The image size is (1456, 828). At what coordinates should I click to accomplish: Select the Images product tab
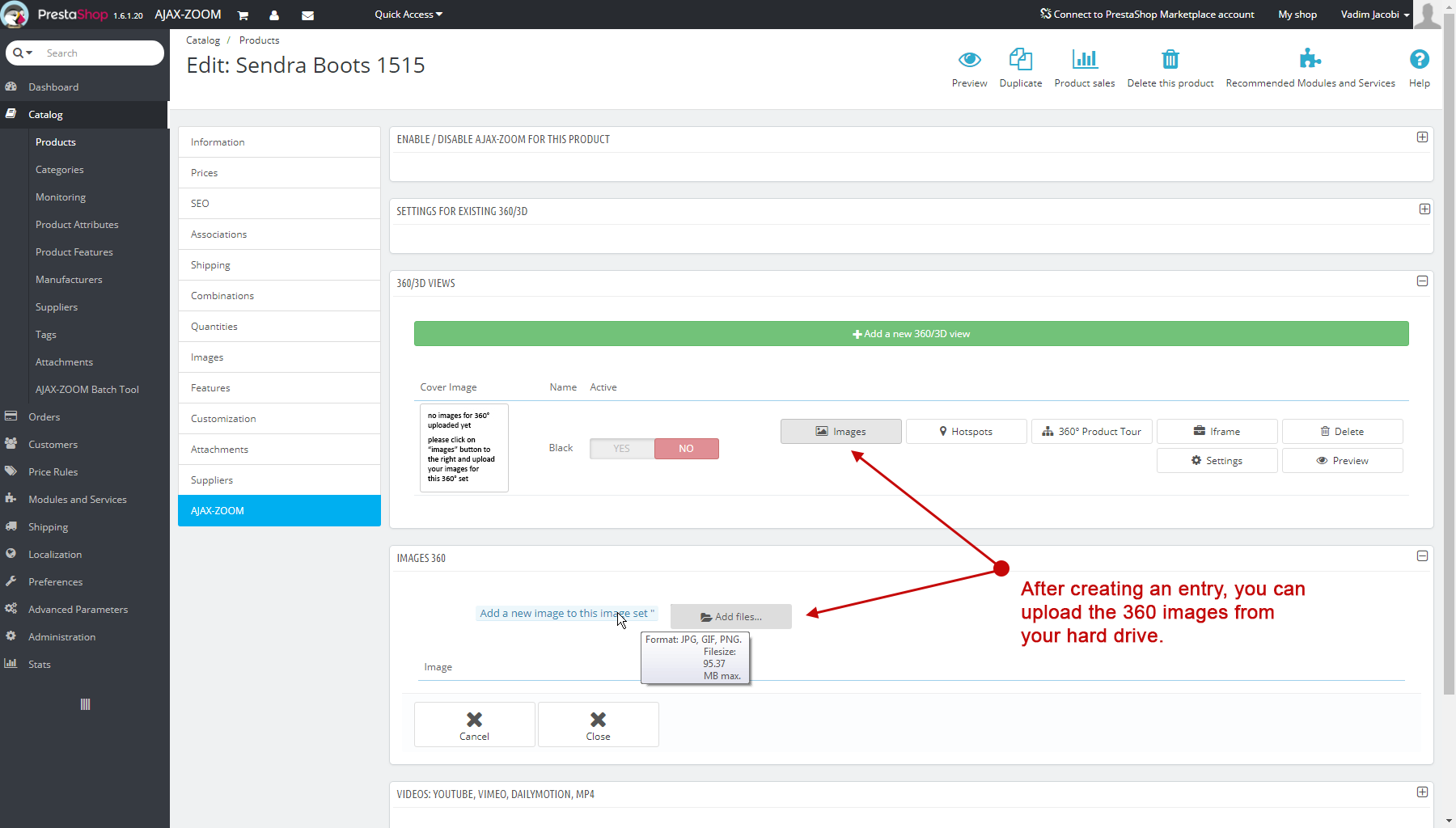coord(279,357)
